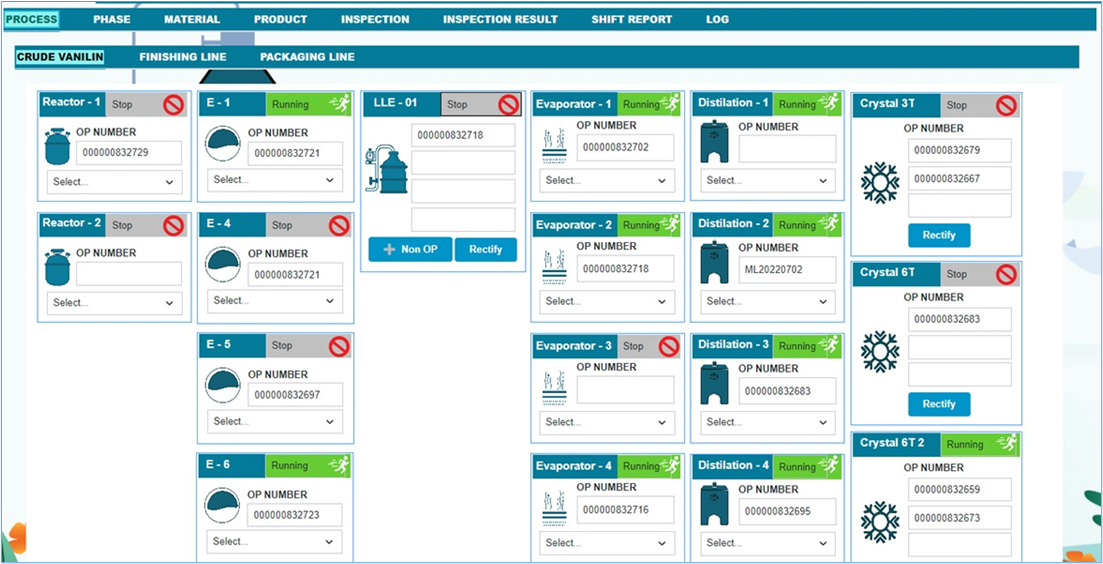
Task: Click the Crystal 6T 2 snowflake icon
Action: (x=880, y=521)
